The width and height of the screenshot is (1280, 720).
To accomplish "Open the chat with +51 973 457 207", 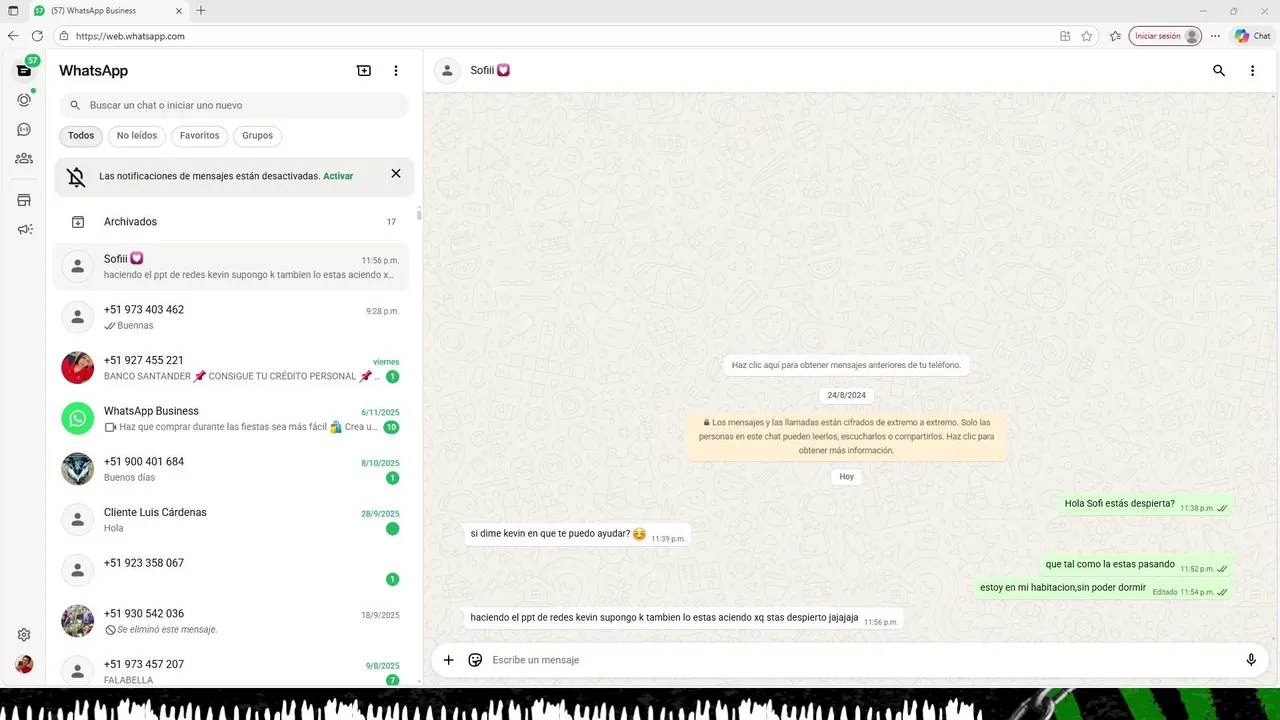I will click(231, 670).
